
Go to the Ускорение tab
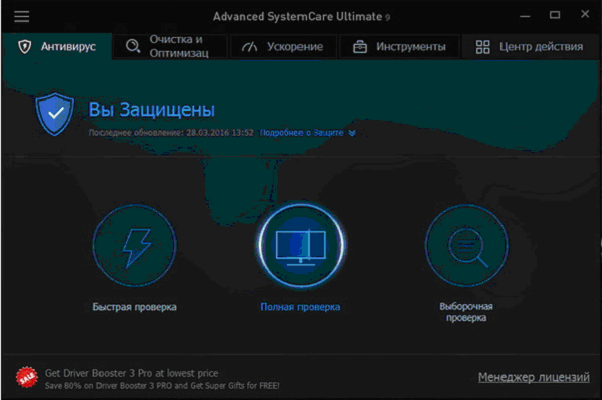point(283,46)
